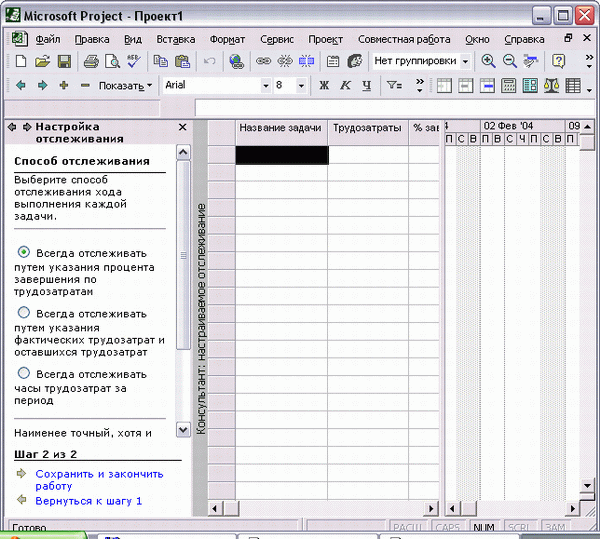Click 'Трудозатраты' column header
This screenshot has height=539, width=600.
pyautogui.click(x=367, y=132)
